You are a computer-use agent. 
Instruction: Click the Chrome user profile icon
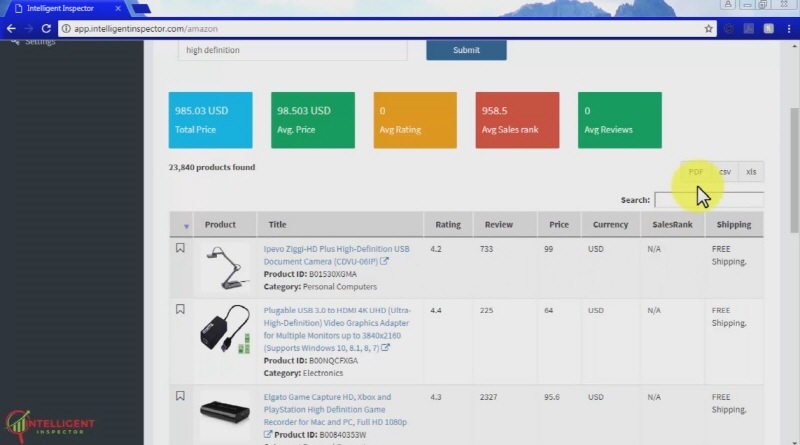point(728,4)
